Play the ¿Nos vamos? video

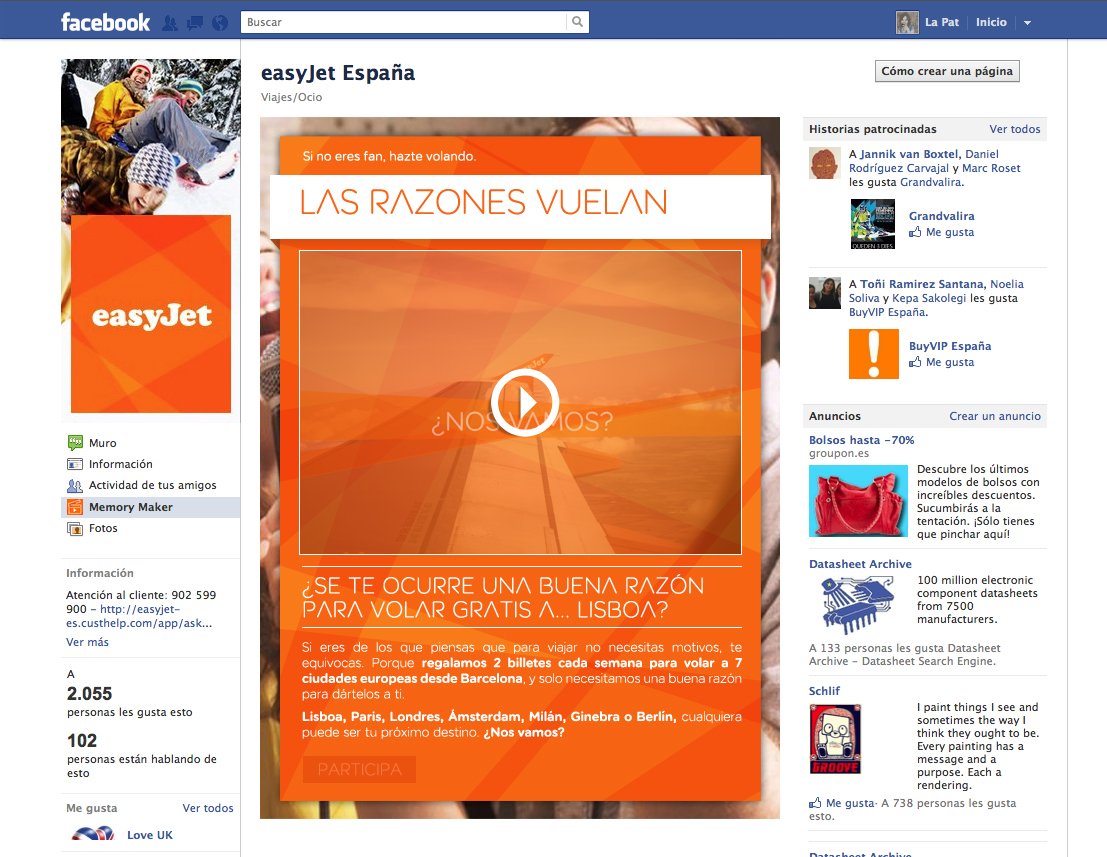[x=525, y=402]
